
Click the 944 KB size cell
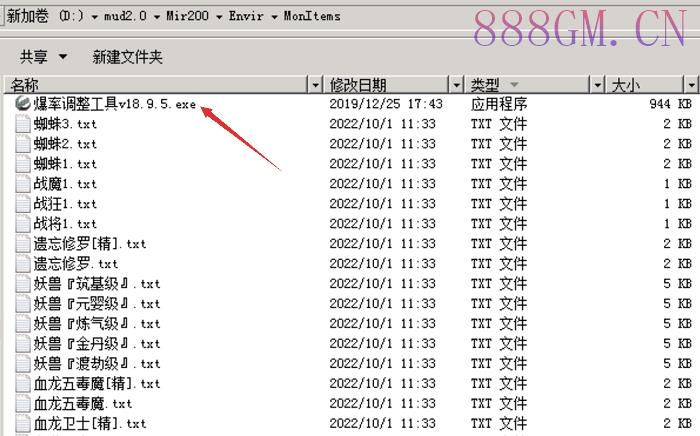point(671,104)
